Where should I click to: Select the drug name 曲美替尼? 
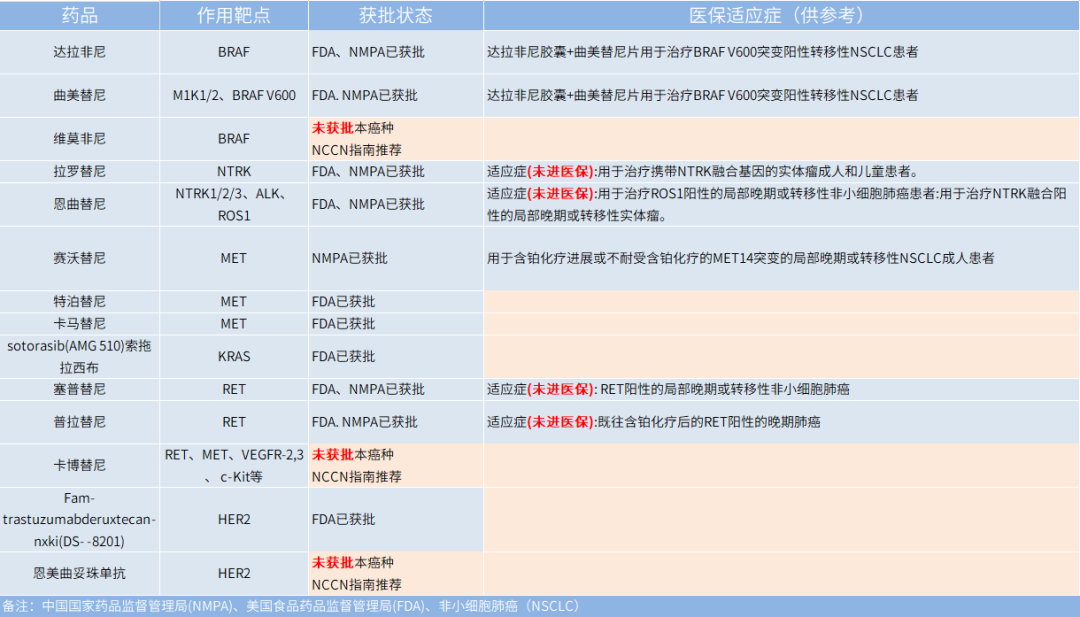click(x=80, y=95)
